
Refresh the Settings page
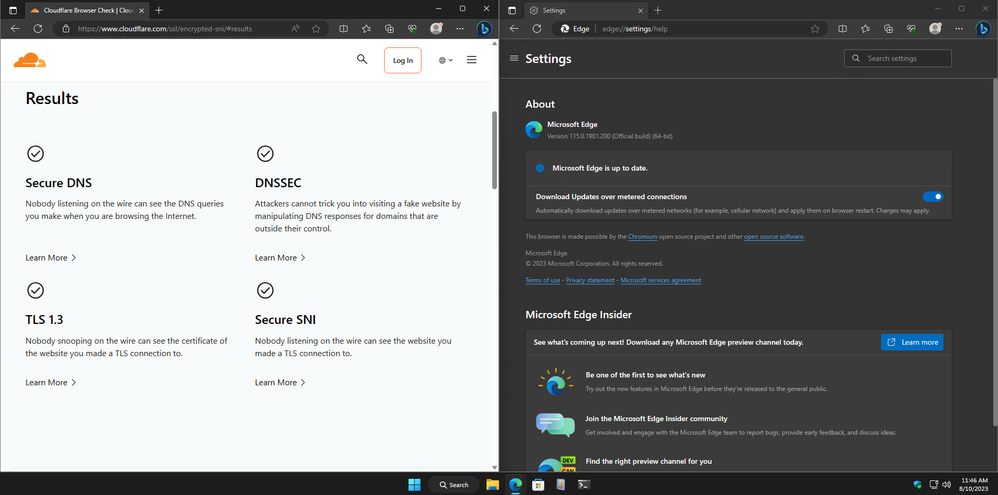tap(537, 29)
